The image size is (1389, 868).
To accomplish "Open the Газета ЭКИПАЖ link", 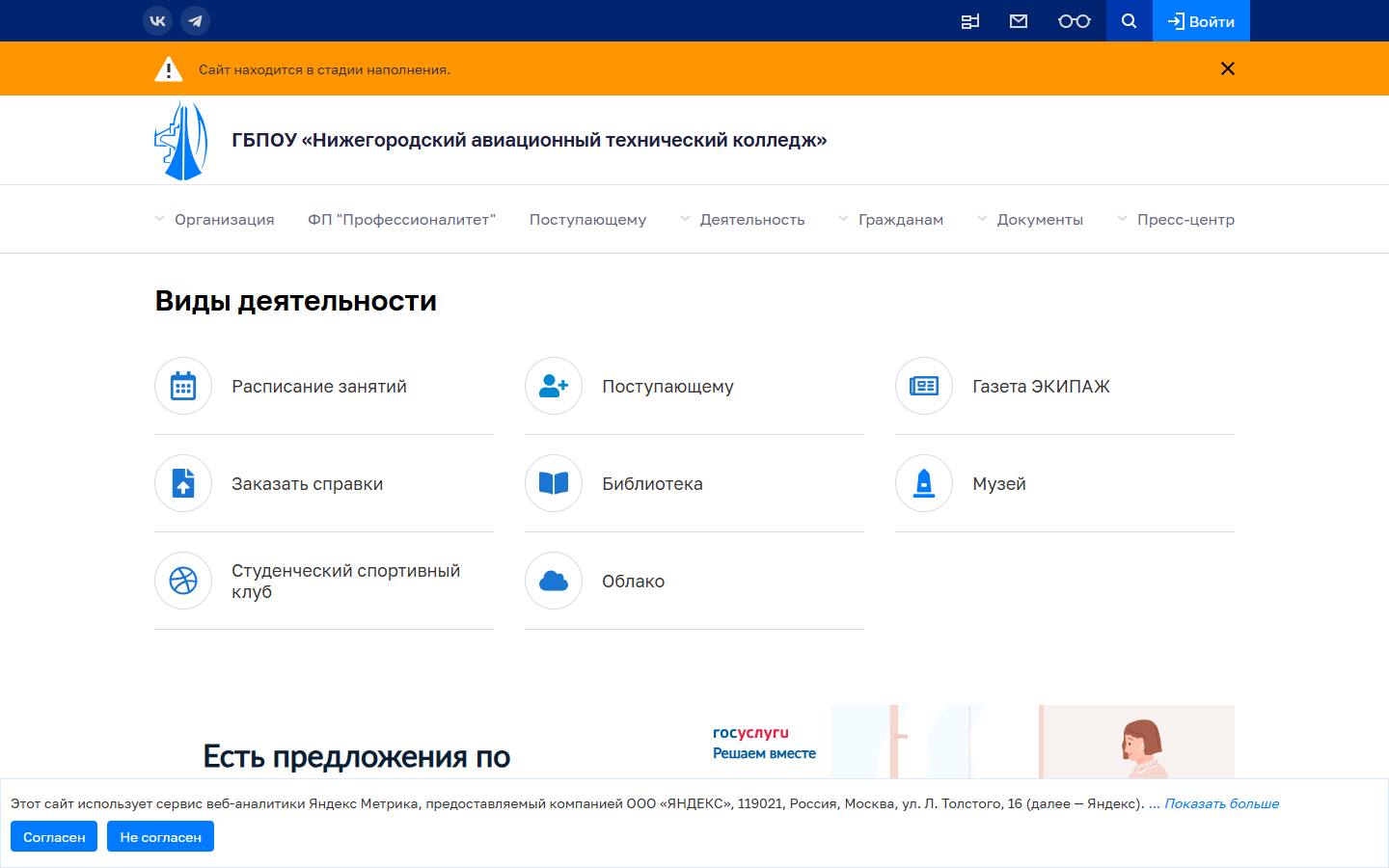I will (x=1041, y=386).
